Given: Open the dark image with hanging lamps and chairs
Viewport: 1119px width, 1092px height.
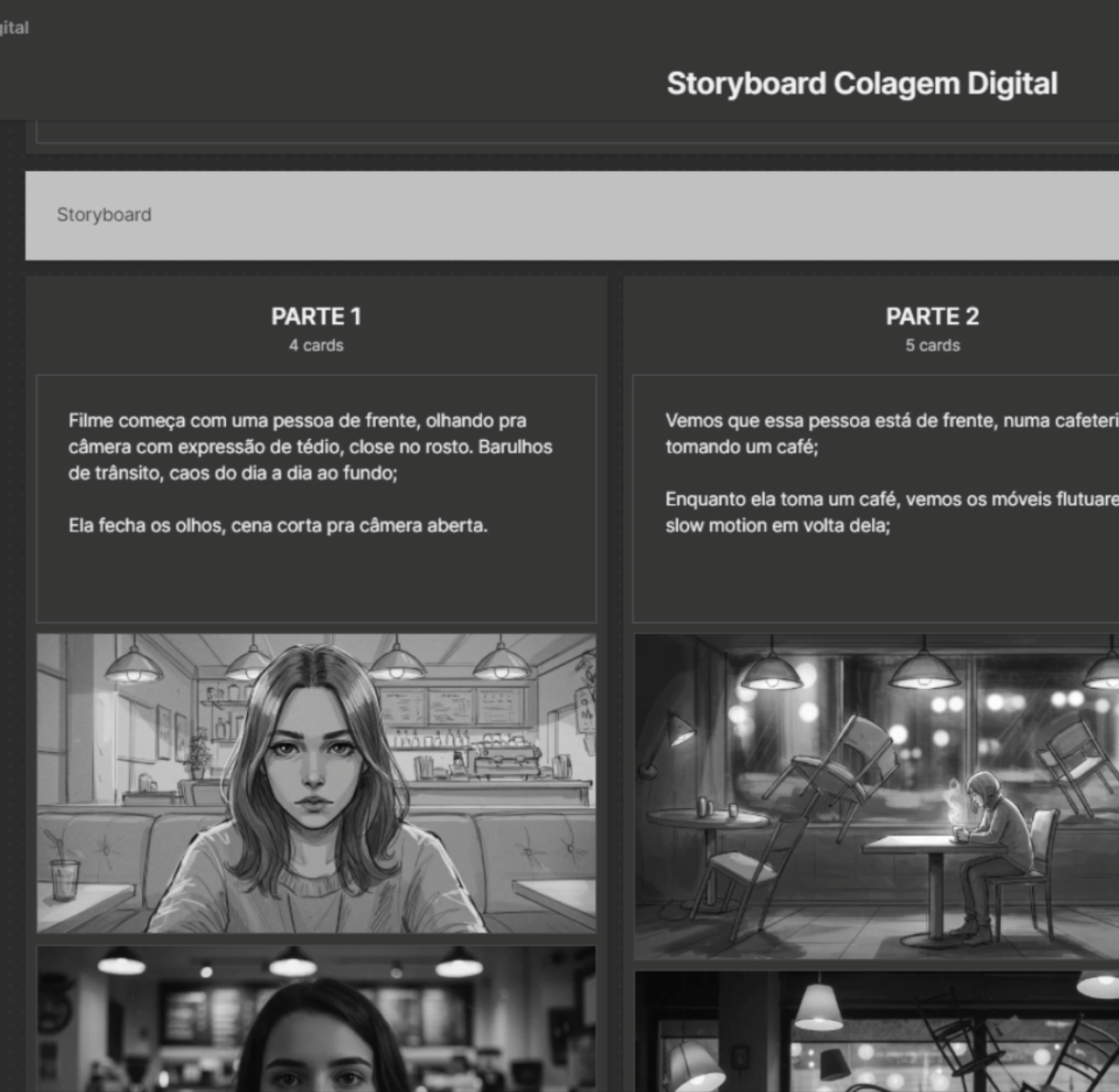Looking at the screenshot, I should pos(876,1031).
